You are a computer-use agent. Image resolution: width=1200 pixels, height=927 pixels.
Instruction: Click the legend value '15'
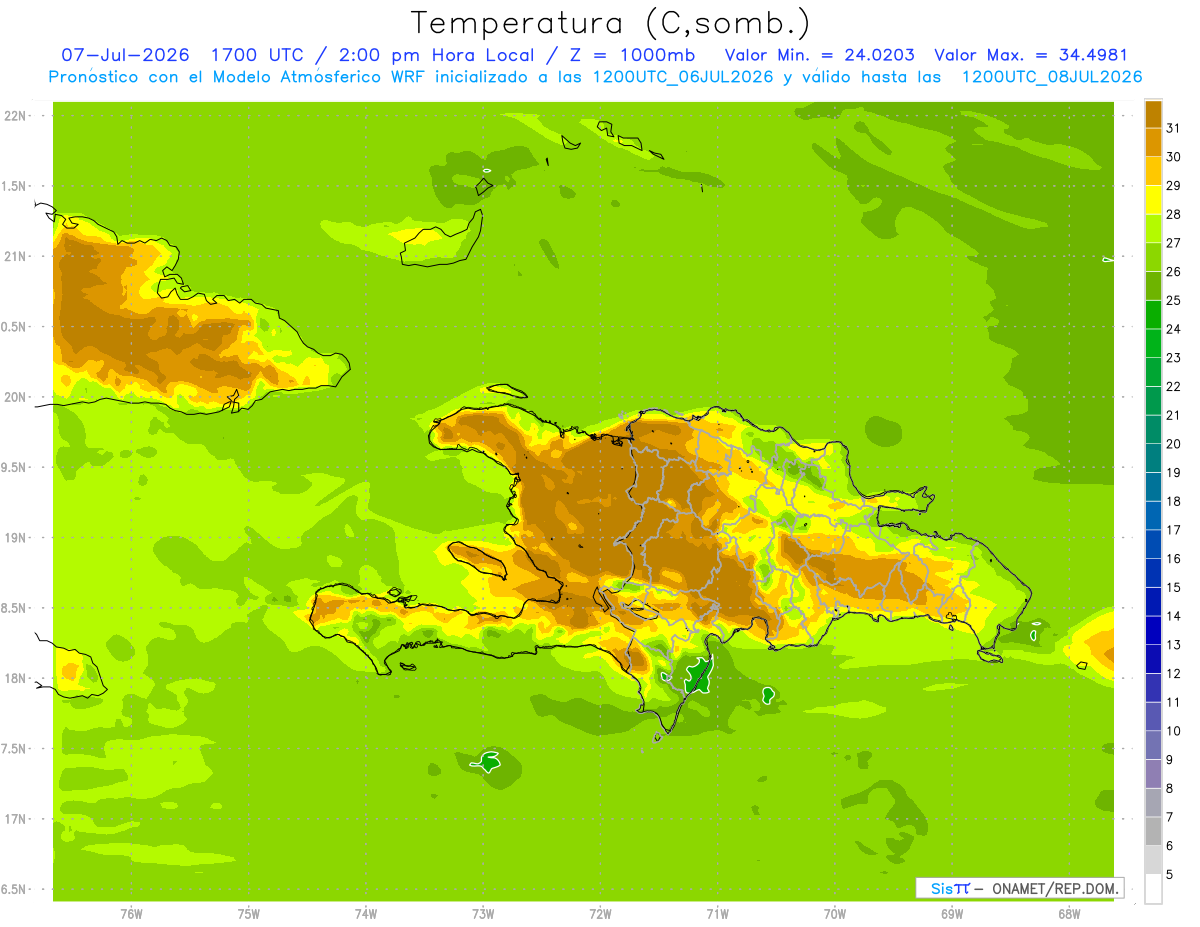1173,587
